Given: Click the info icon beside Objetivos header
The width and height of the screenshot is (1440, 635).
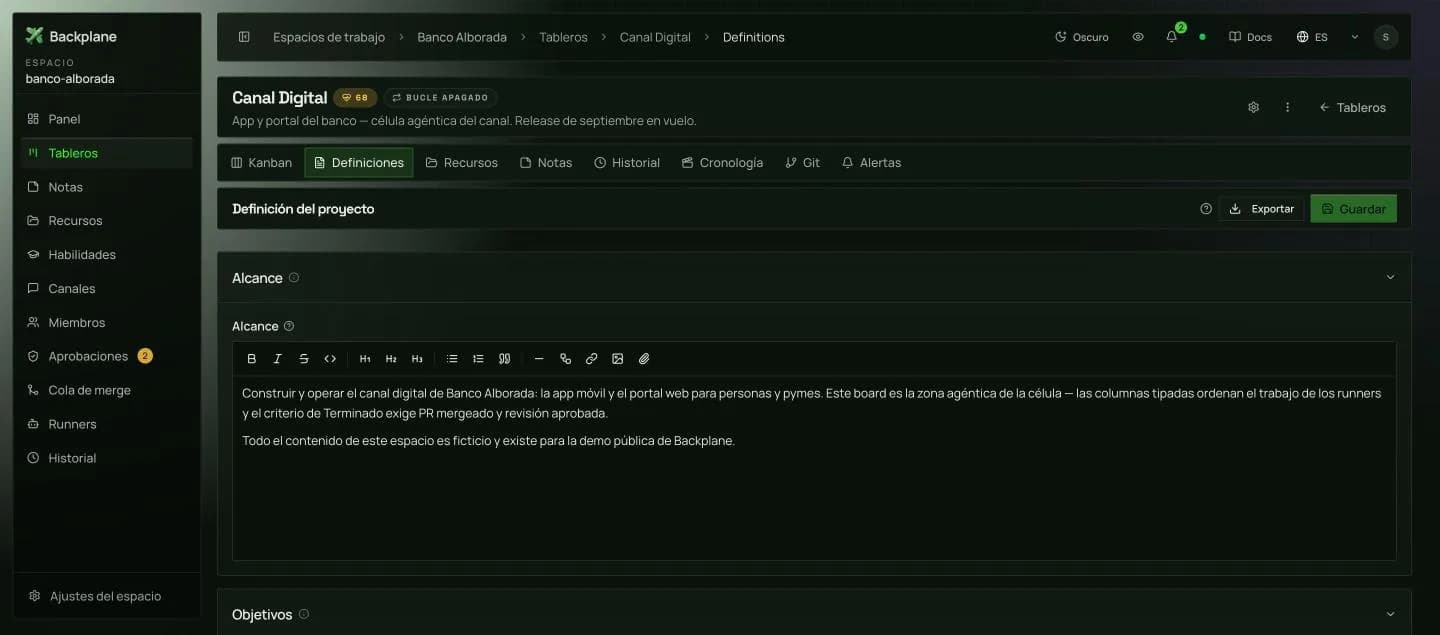Looking at the screenshot, I should click(304, 614).
